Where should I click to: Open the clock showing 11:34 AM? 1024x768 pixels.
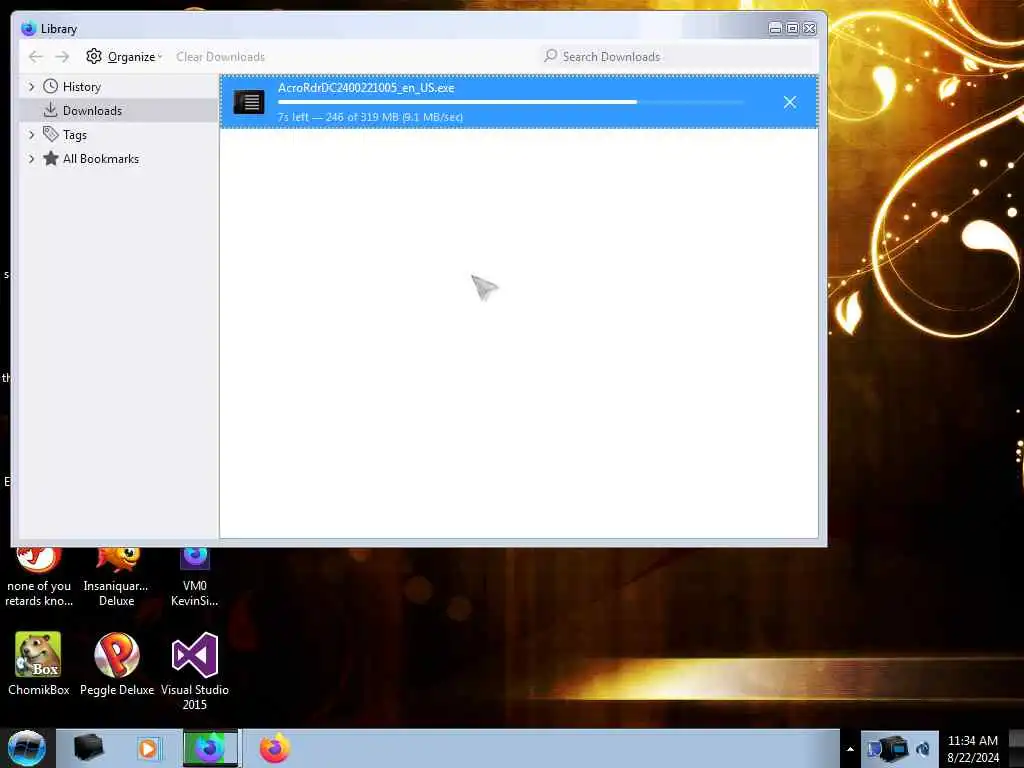coord(972,749)
